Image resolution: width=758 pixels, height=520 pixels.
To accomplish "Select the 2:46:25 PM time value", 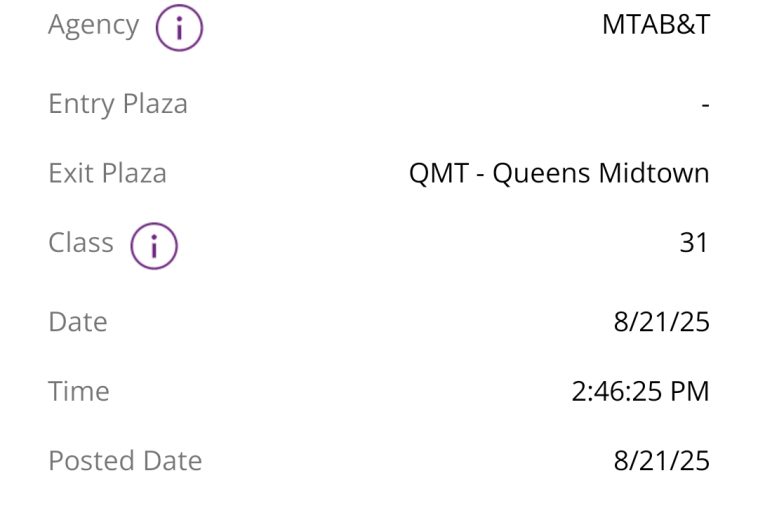I will pos(640,391).
